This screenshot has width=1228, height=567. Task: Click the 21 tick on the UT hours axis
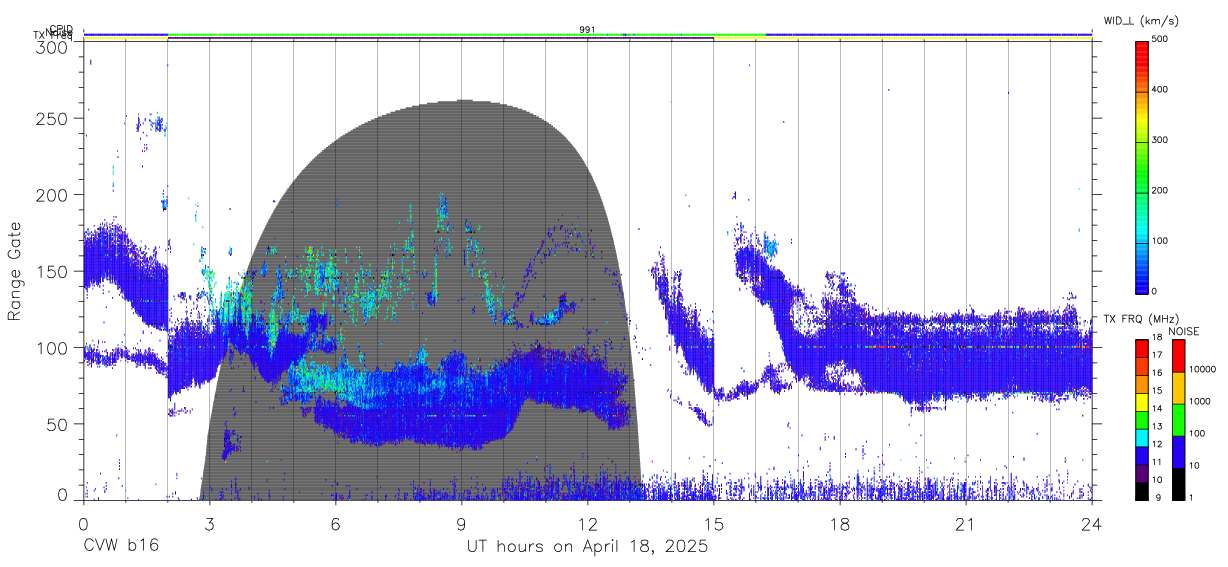pos(966,524)
